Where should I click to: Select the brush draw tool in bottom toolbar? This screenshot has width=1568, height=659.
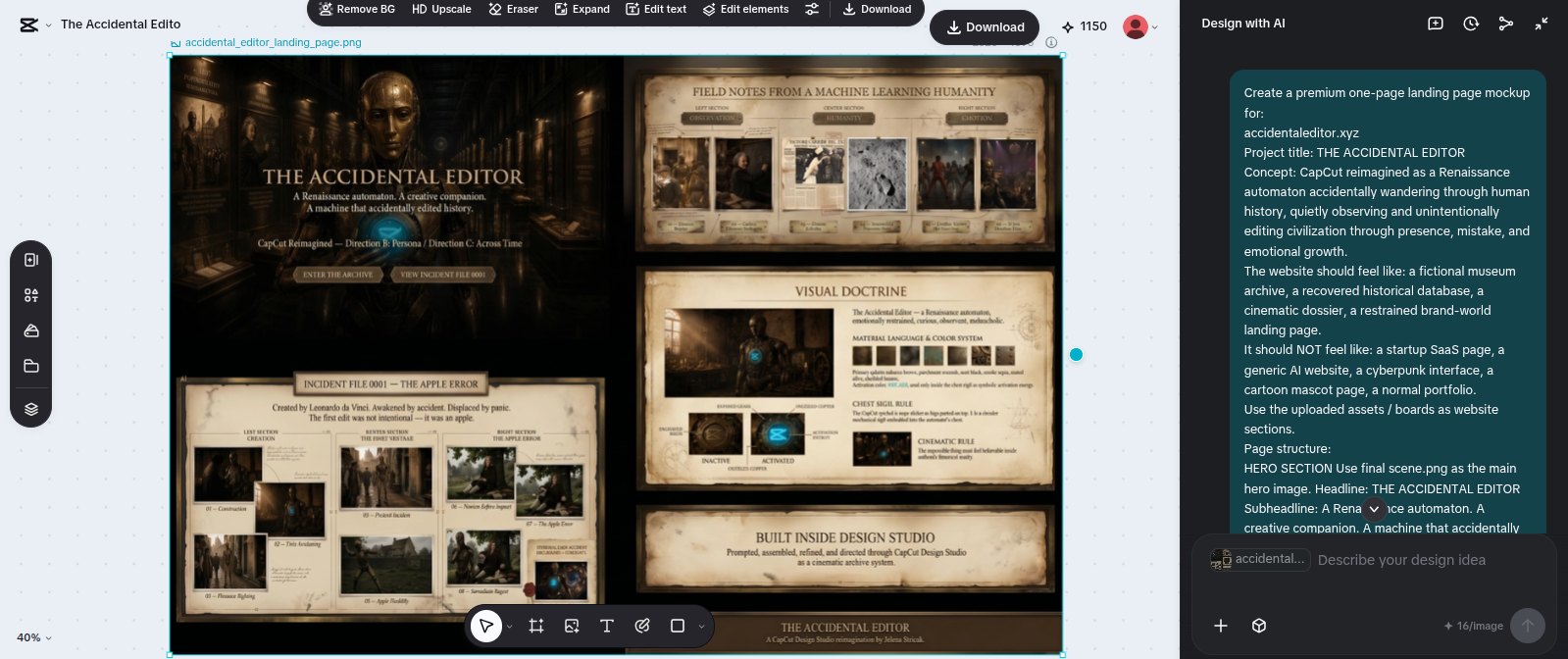642,626
